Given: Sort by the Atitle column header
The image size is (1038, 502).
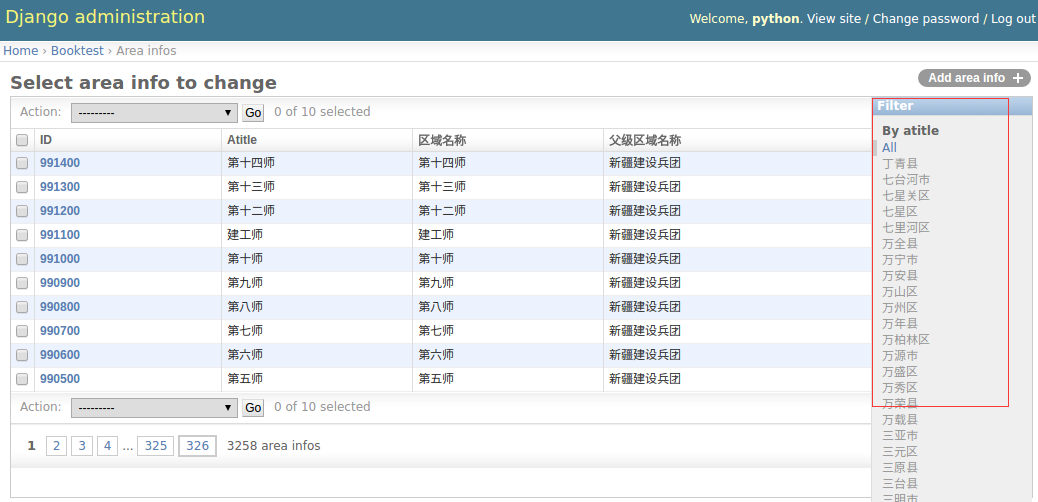Looking at the screenshot, I should tap(242, 140).
